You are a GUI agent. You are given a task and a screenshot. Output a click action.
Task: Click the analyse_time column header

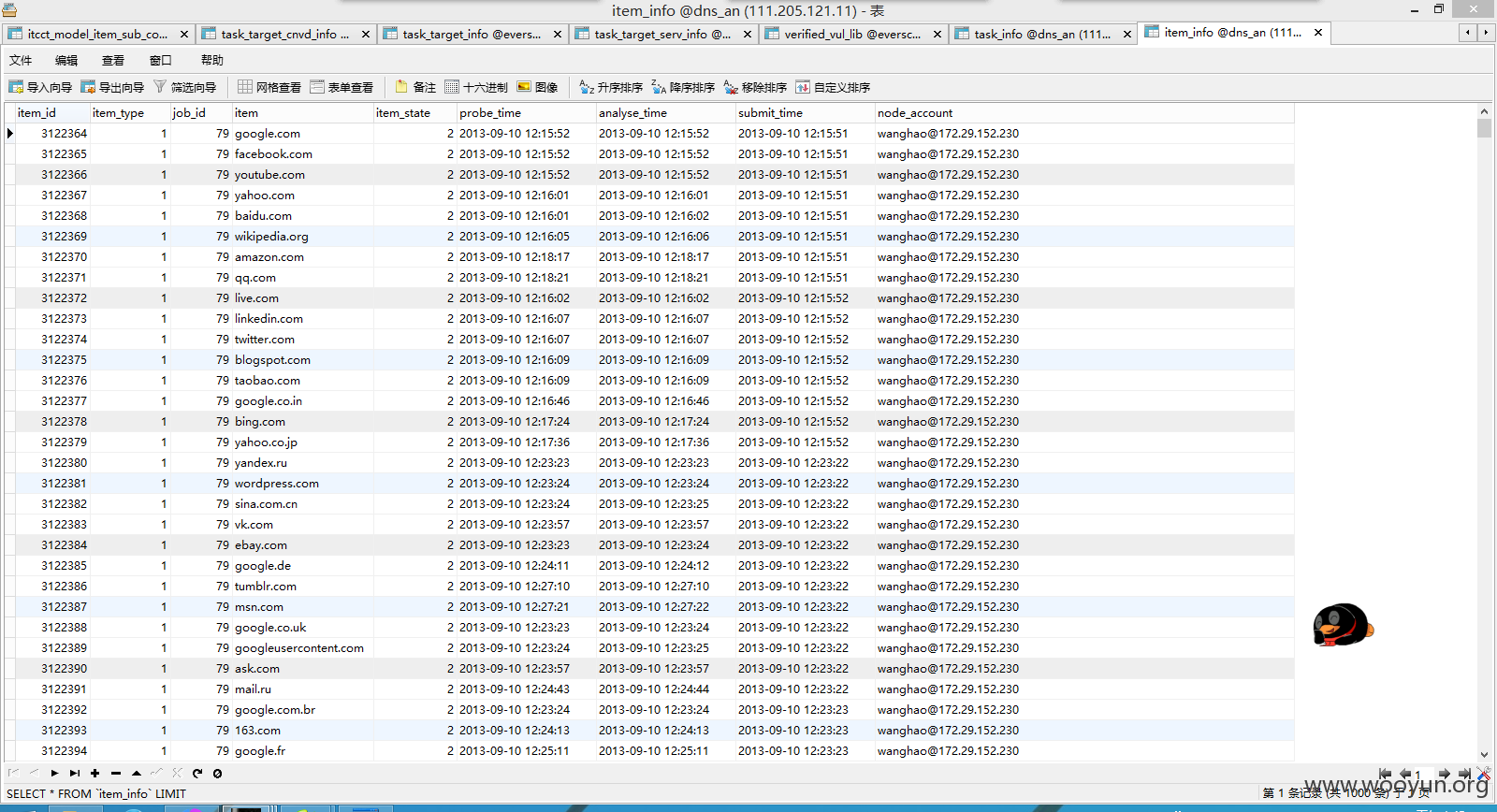click(x=665, y=112)
